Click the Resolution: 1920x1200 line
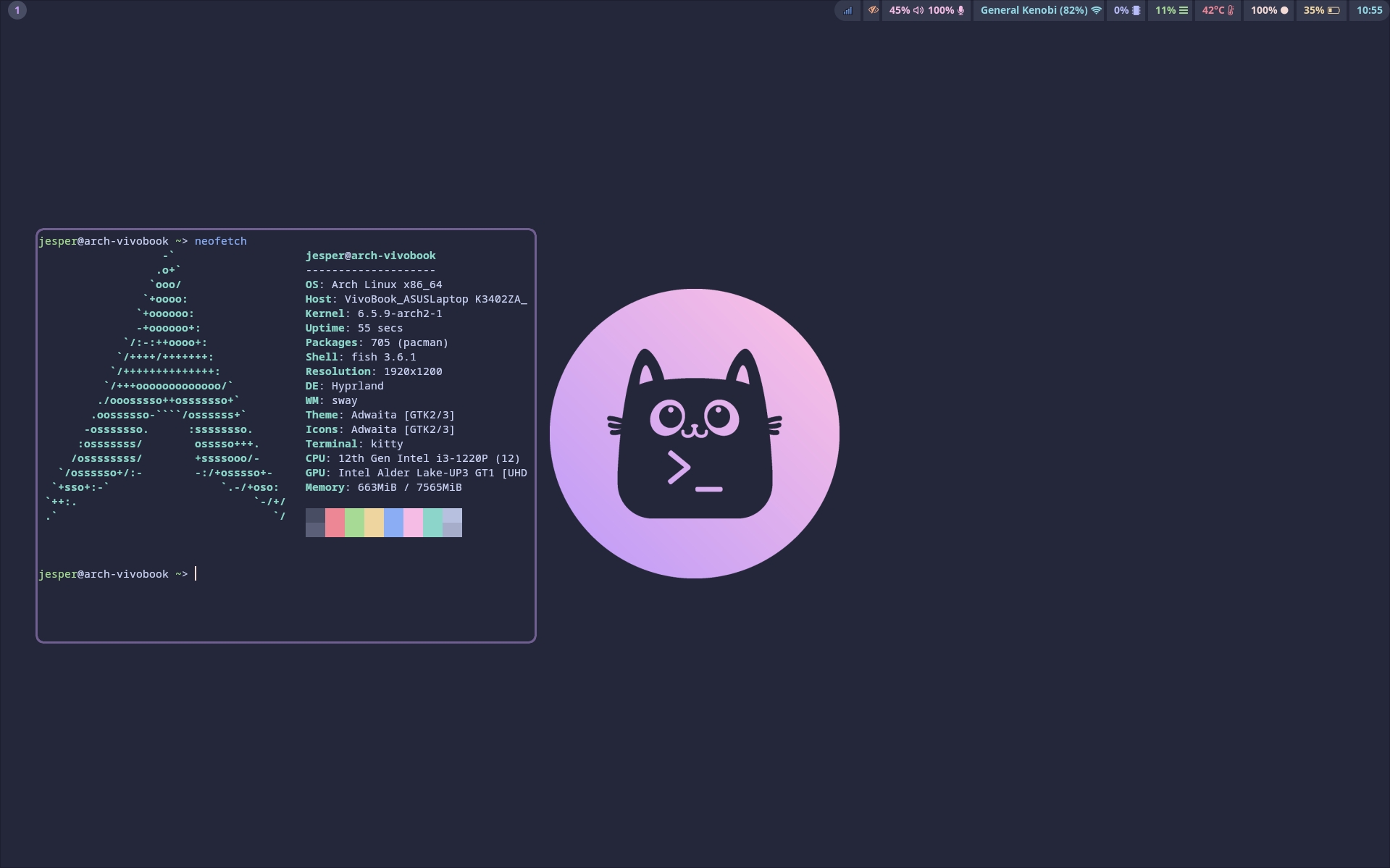 374,371
